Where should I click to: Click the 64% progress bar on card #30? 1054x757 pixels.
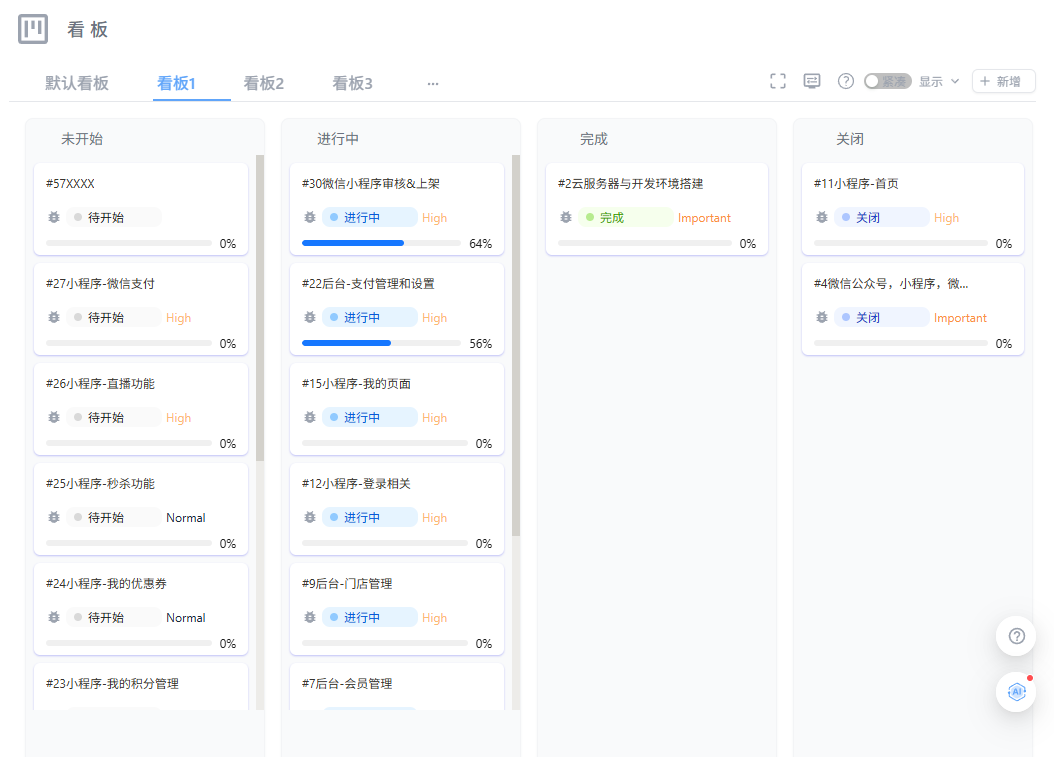[381, 243]
